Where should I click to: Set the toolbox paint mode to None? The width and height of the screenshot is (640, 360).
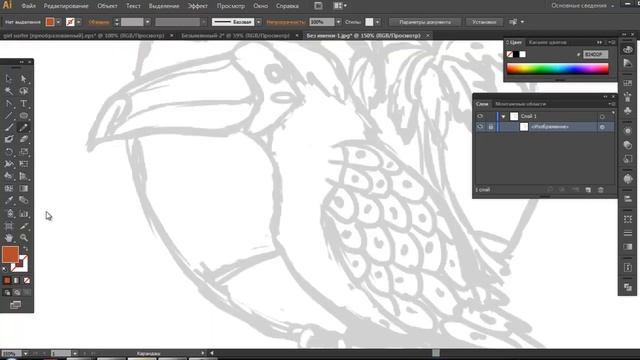pos(27,280)
